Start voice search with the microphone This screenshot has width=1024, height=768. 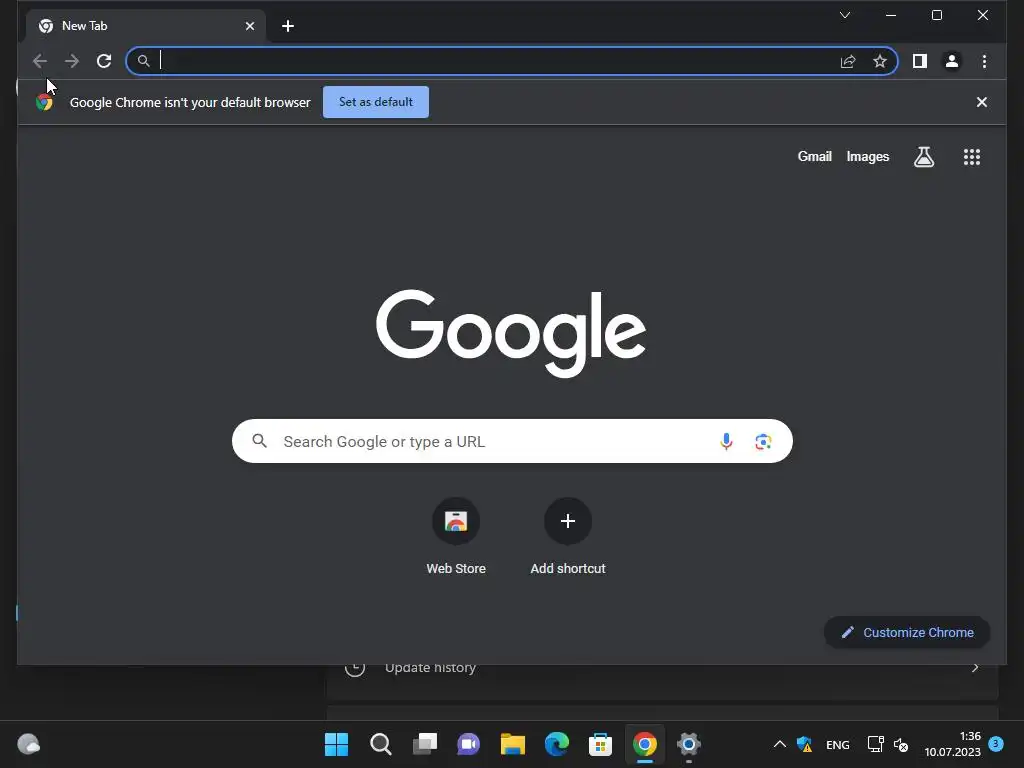point(726,441)
